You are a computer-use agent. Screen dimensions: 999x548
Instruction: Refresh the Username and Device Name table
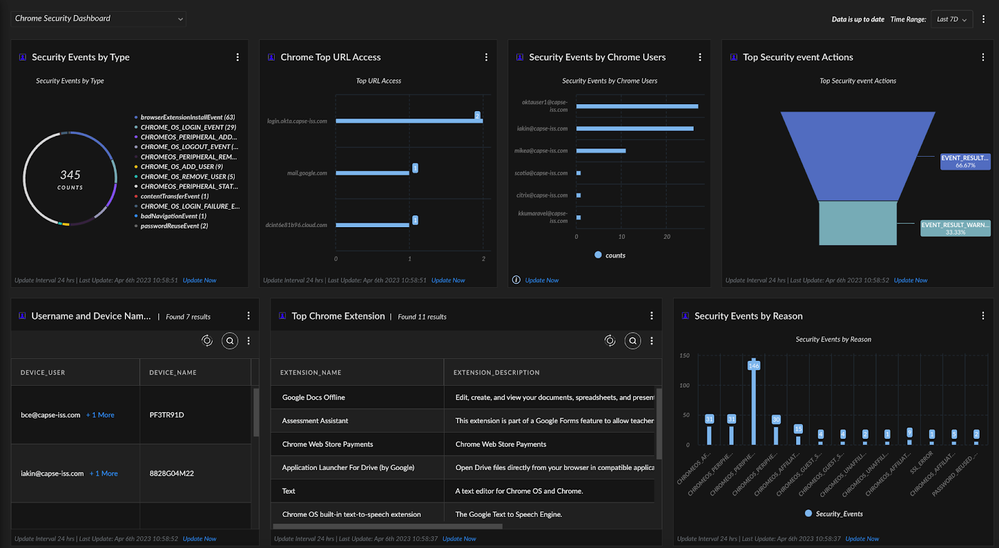pyautogui.click(x=207, y=341)
